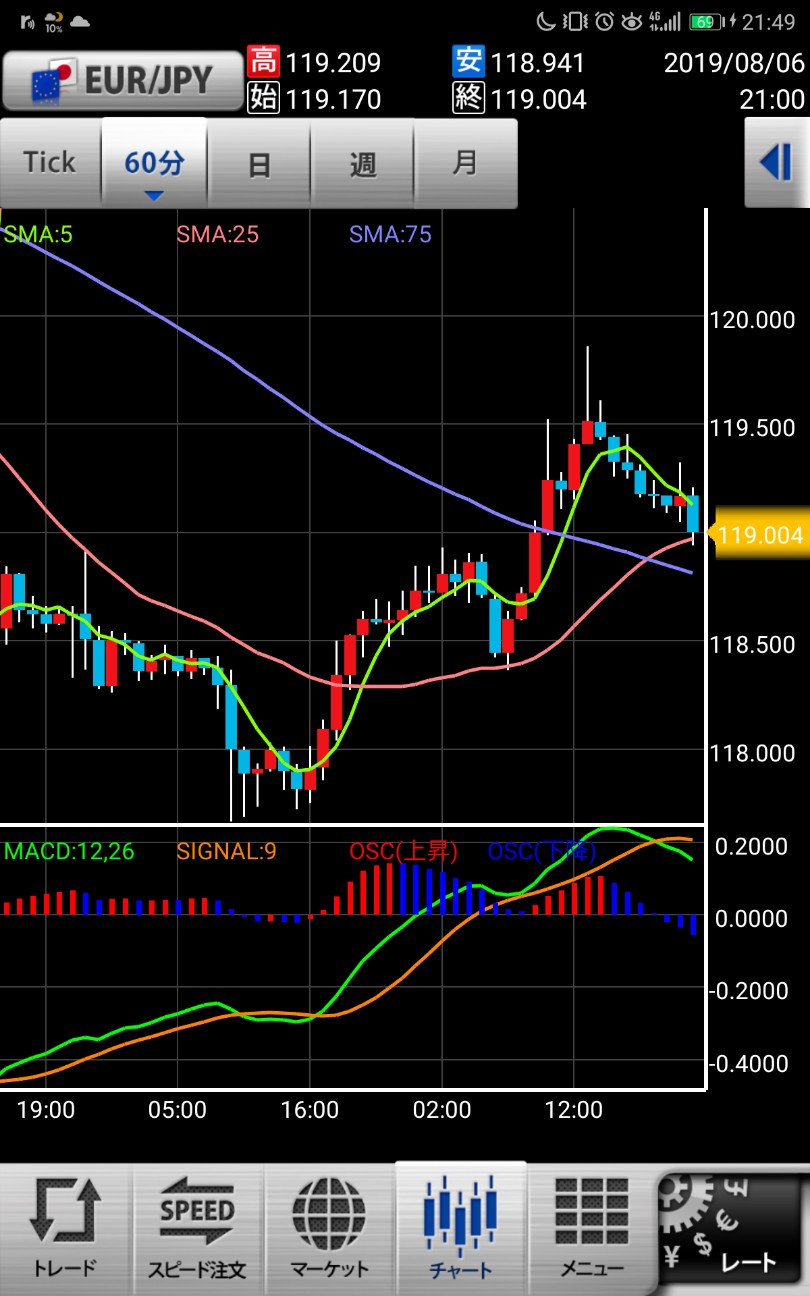The image size is (810, 1296).
Task: Tap the leftmost notification icon in status bar
Action: [x=27, y=21]
